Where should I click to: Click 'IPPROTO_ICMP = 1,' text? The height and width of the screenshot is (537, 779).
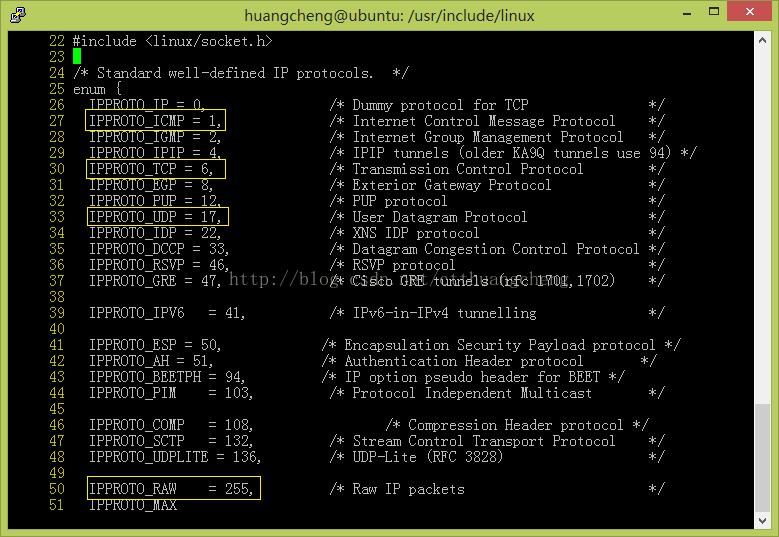point(155,121)
